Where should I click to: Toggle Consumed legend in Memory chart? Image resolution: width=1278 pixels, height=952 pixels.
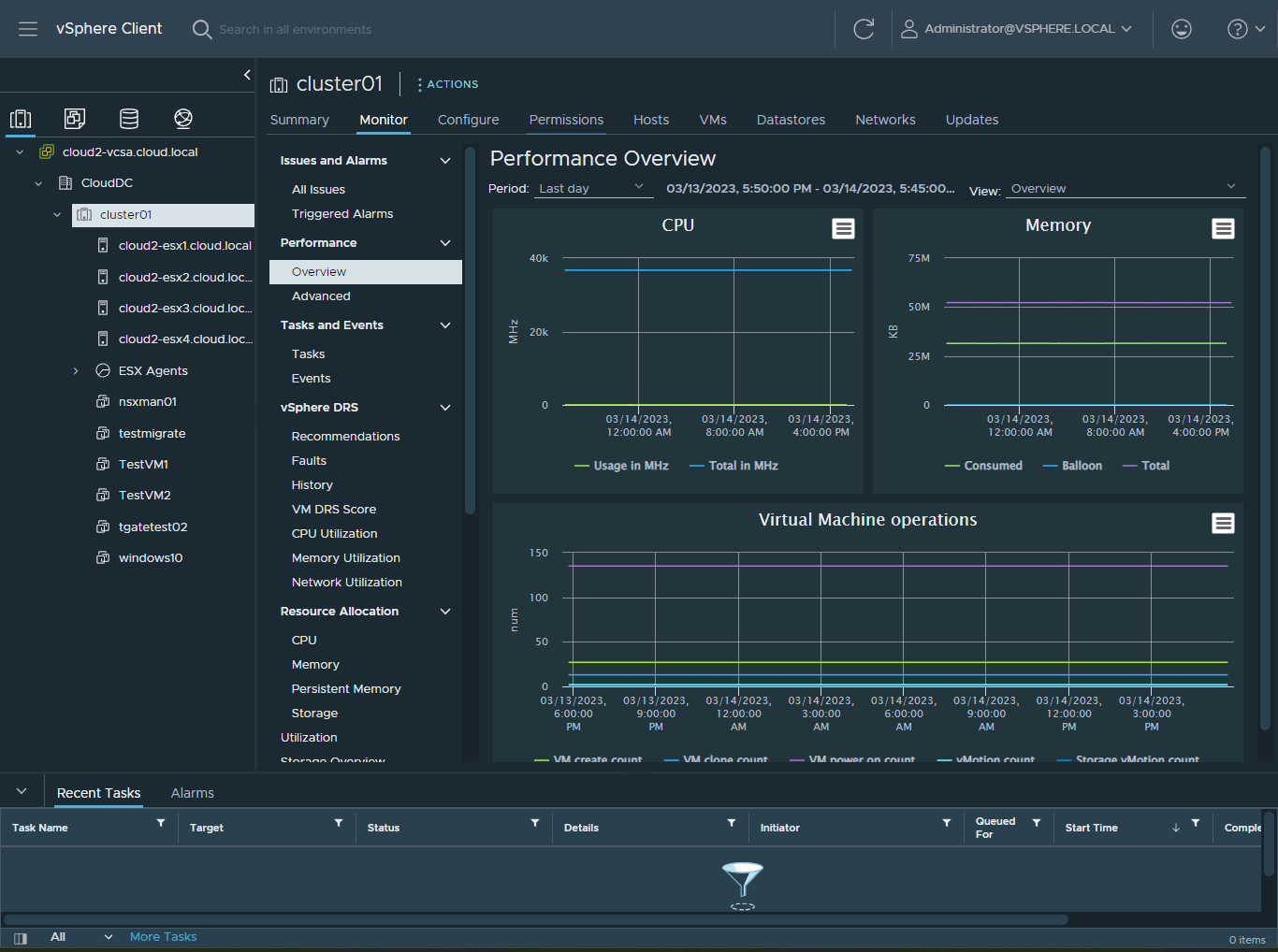coord(983,466)
